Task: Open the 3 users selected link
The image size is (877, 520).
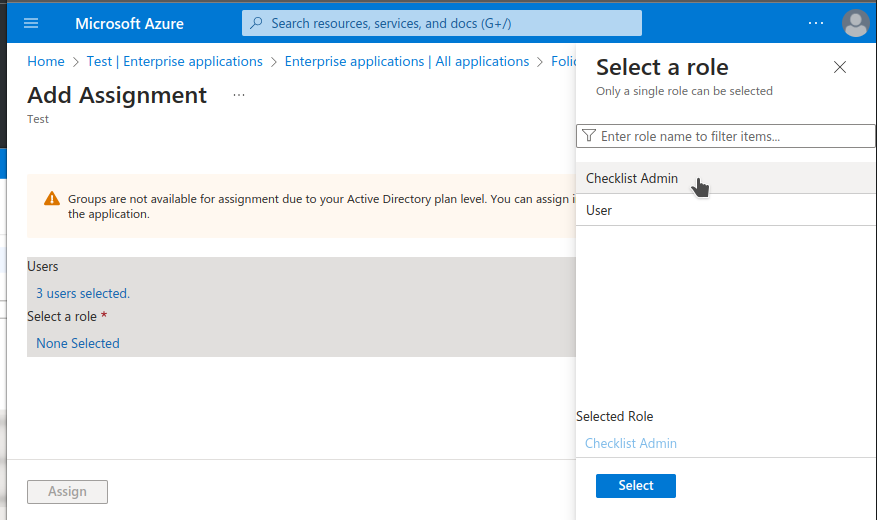Action: [x=83, y=294]
